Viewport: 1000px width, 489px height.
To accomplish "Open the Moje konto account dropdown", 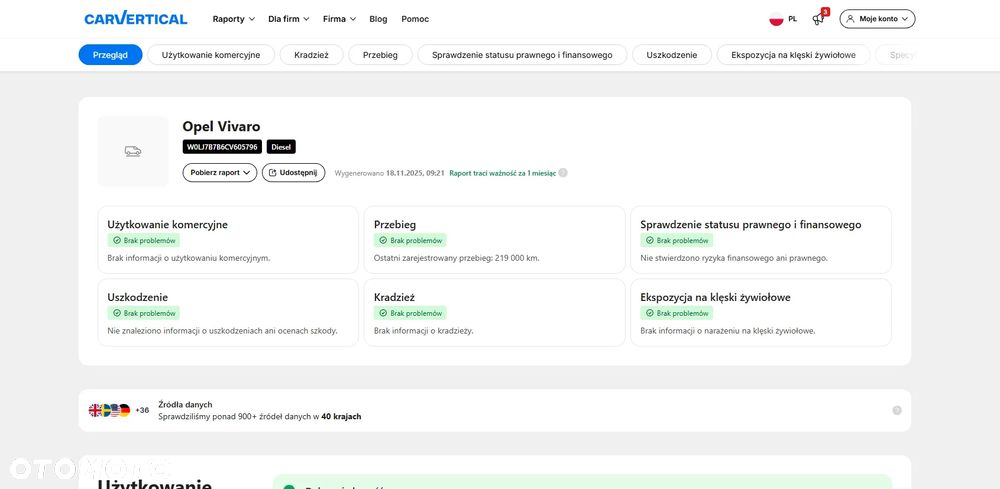I will pos(877,19).
